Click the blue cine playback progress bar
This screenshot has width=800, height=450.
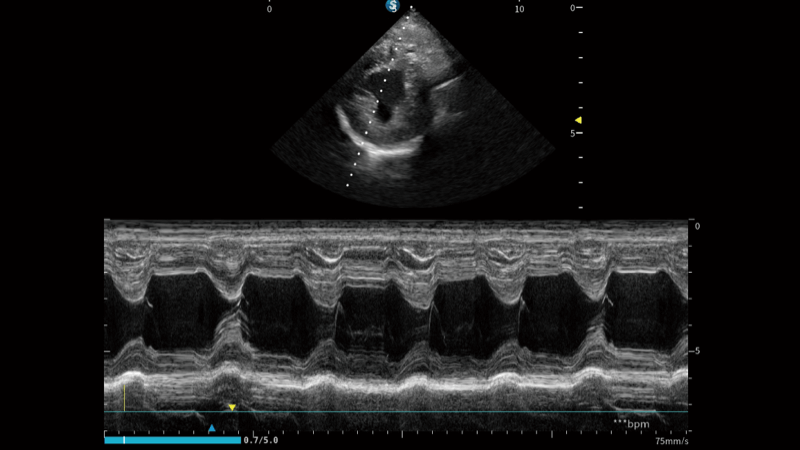pyautogui.click(x=172, y=439)
